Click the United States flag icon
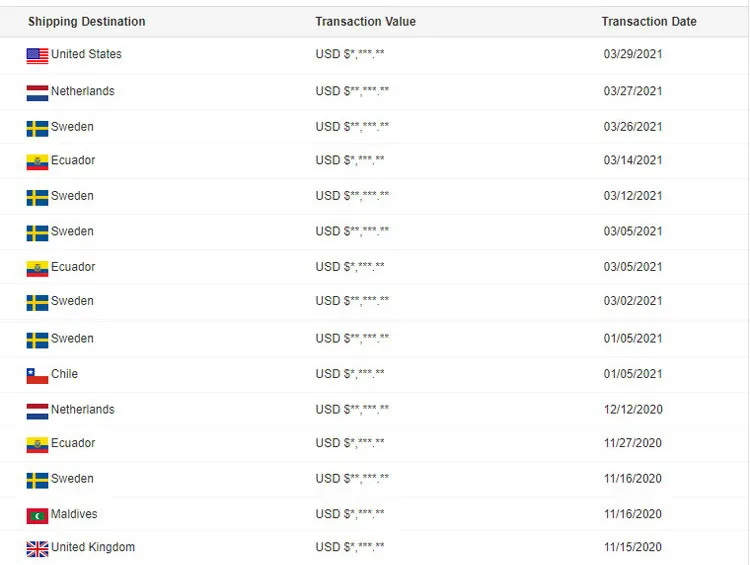 (37, 56)
